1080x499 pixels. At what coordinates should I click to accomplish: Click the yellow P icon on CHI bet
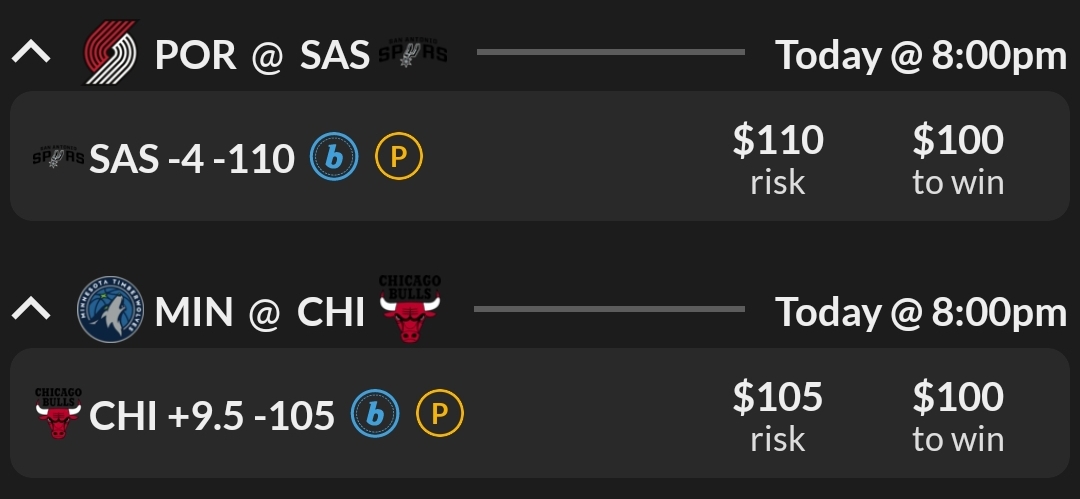[x=440, y=414]
